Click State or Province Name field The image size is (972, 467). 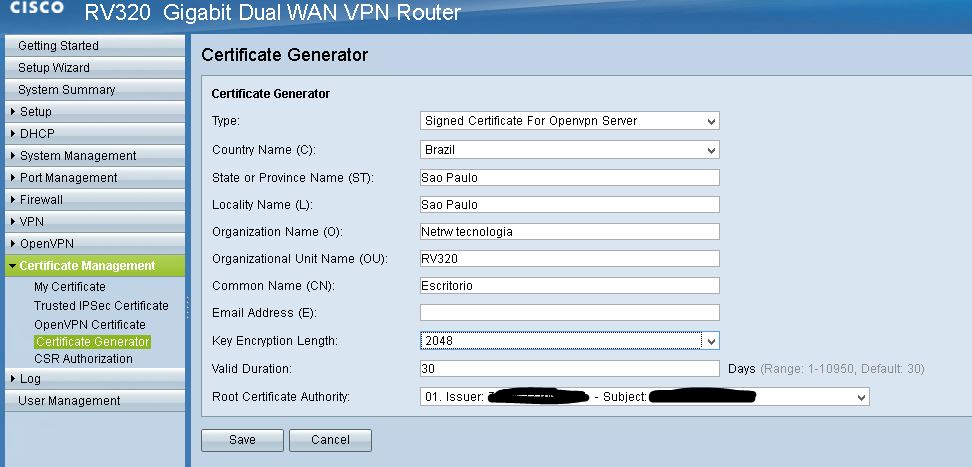point(569,177)
